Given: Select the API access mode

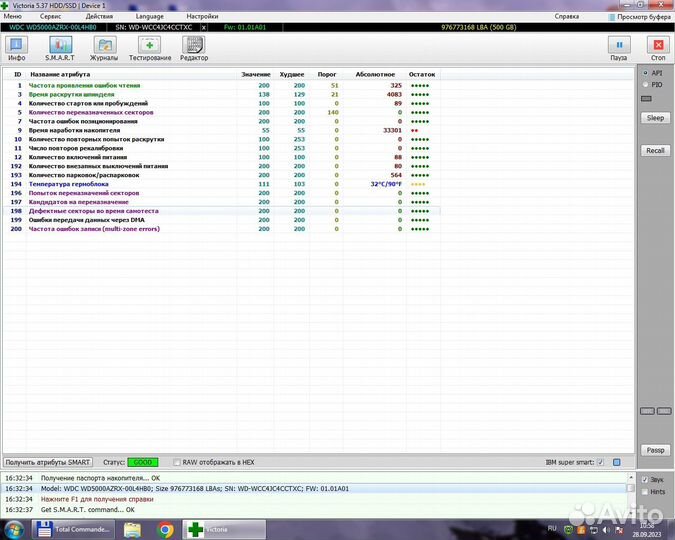Looking at the screenshot, I should tap(645, 73).
